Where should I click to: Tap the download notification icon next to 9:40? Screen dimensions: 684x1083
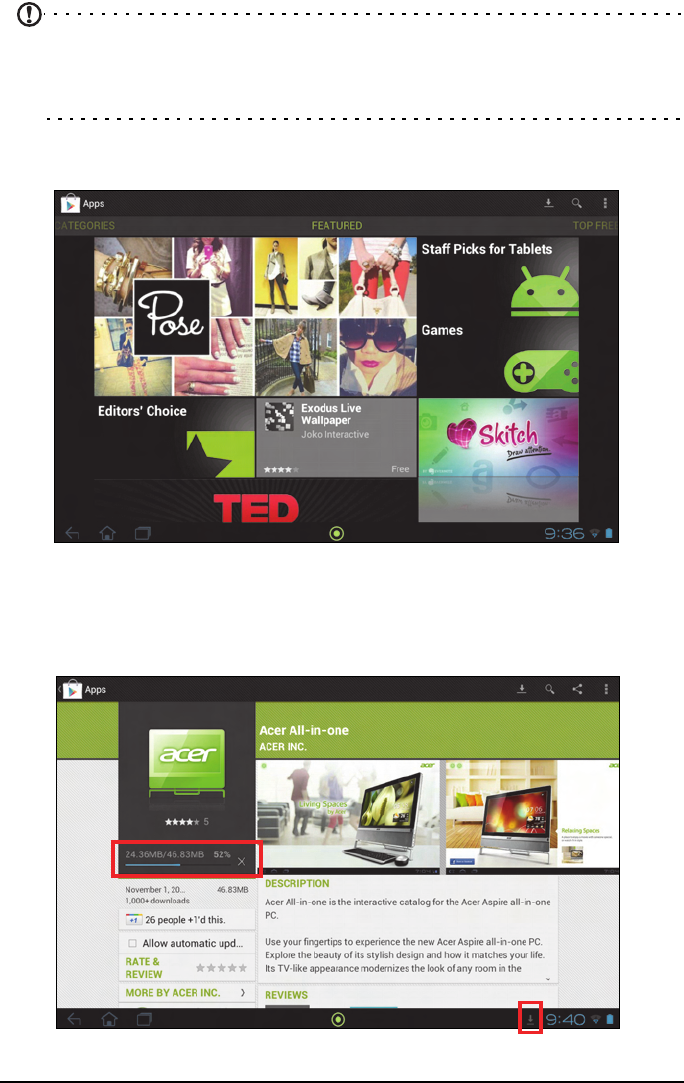coord(530,1019)
